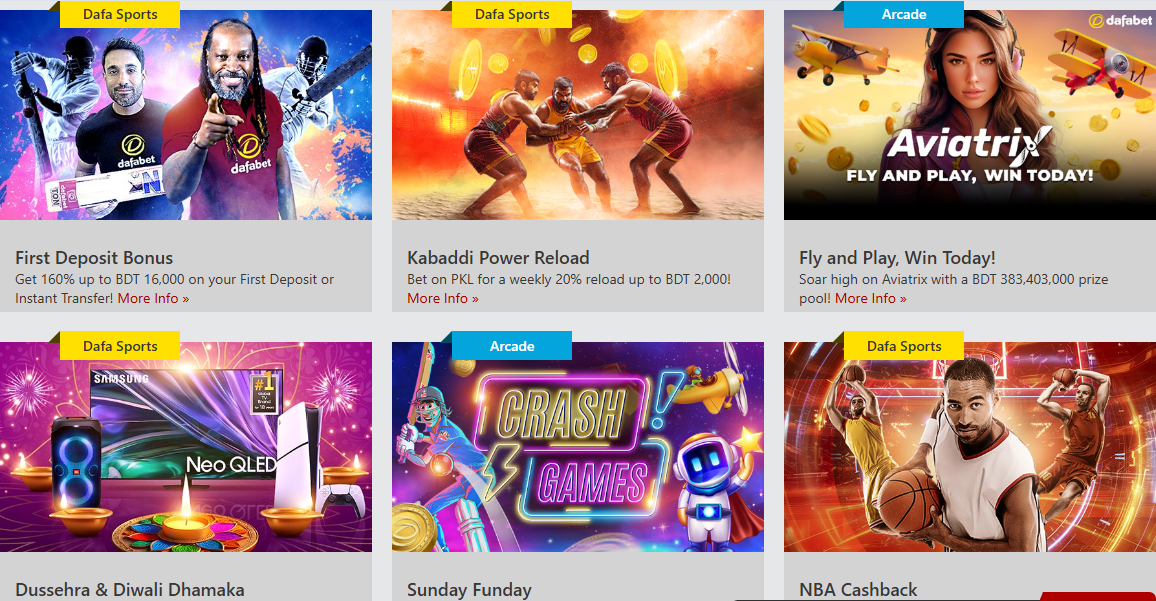Click the Kabaddi wrestlers promotion banner
This screenshot has width=1156, height=601.
578,115
